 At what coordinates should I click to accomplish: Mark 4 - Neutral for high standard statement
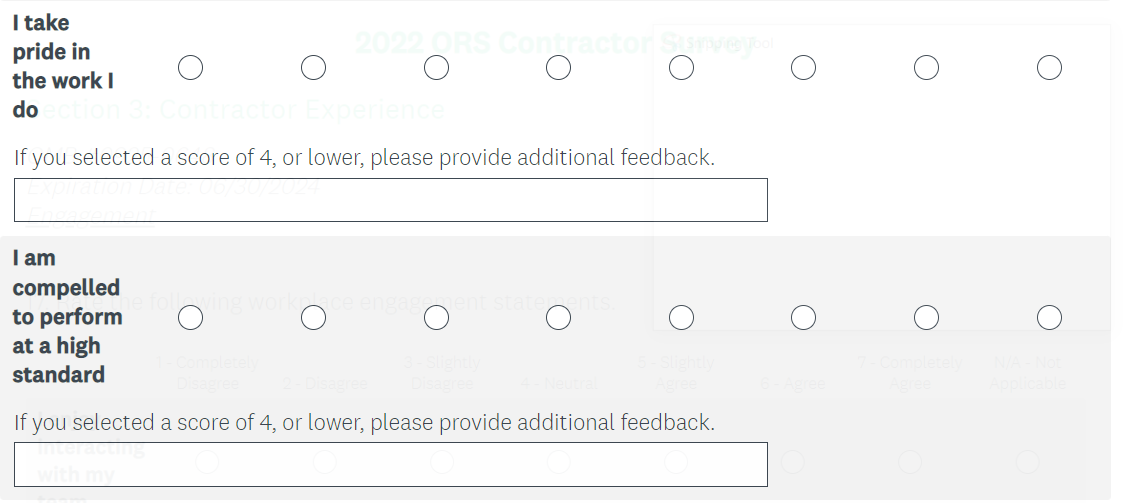coord(558,317)
